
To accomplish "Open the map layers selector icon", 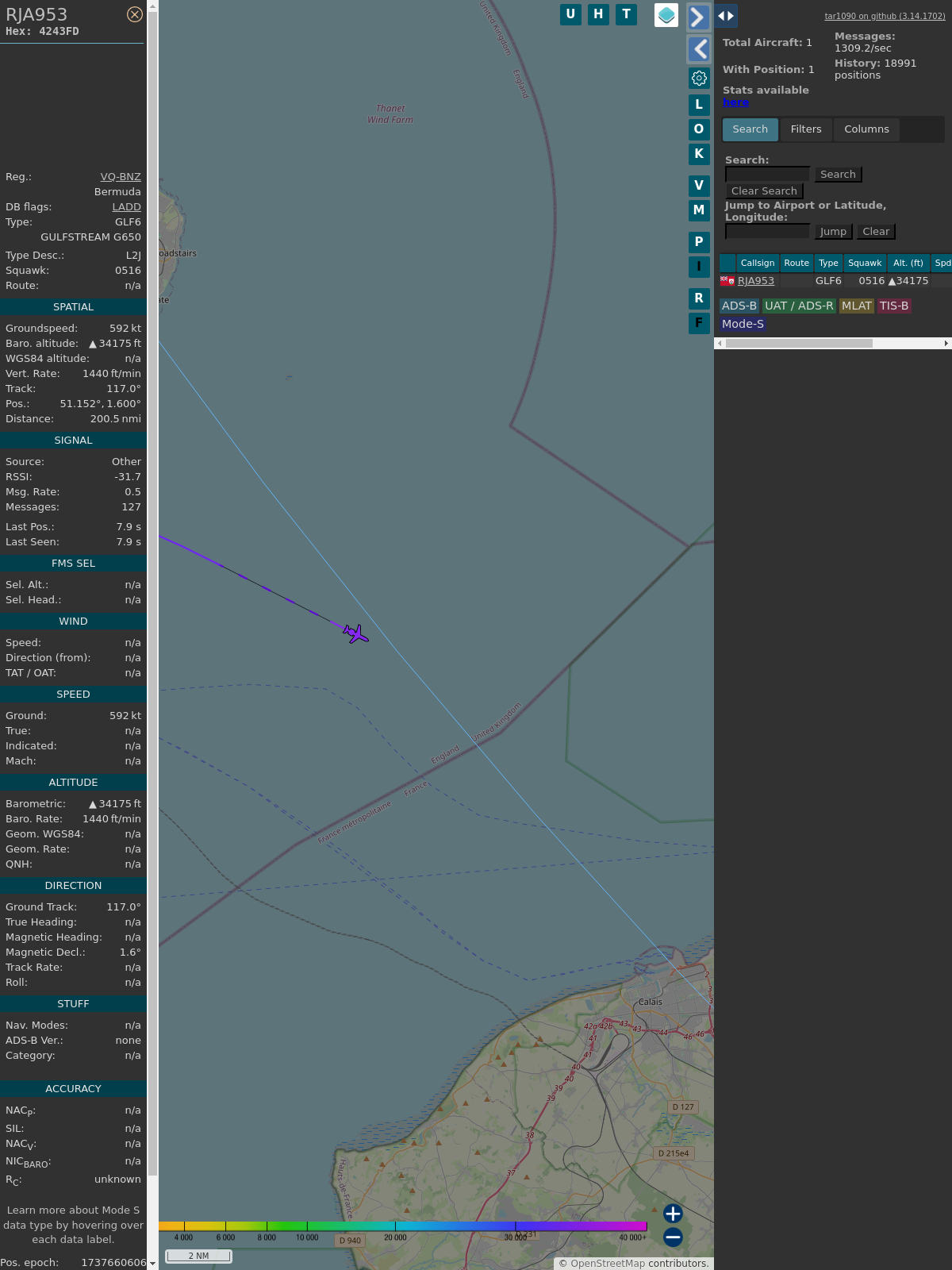I will tap(666, 15).
